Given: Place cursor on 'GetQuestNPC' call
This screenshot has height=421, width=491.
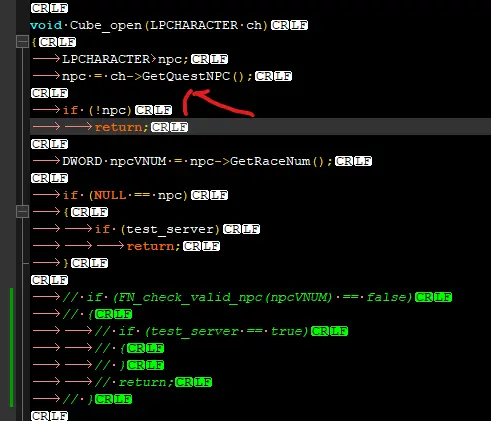Looking at the screenshot, I should pyautogui.click(x=186, y=76).
